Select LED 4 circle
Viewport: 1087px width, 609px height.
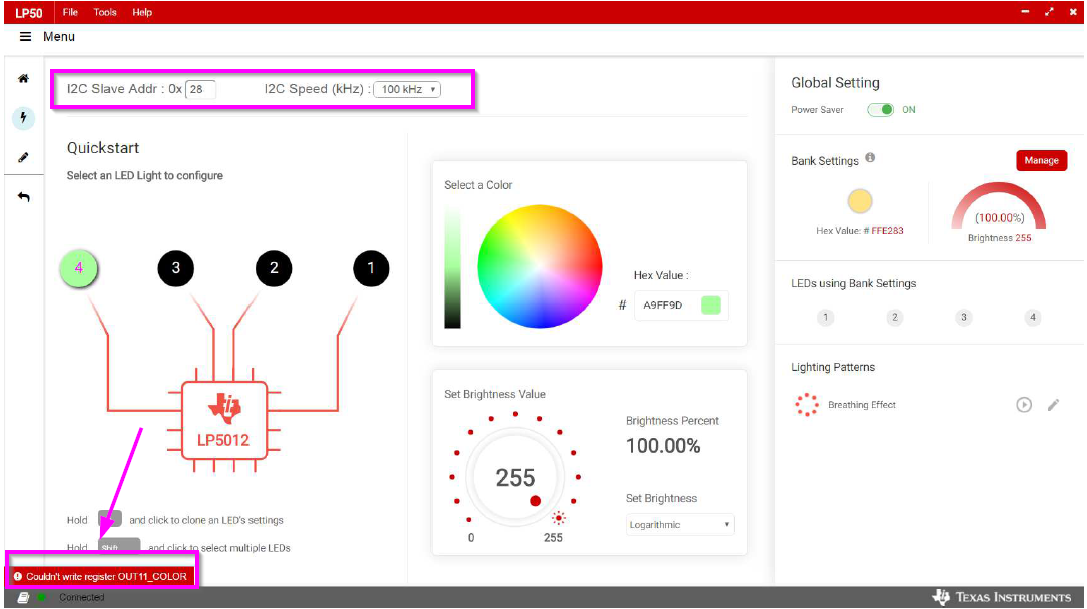(78, 268)
